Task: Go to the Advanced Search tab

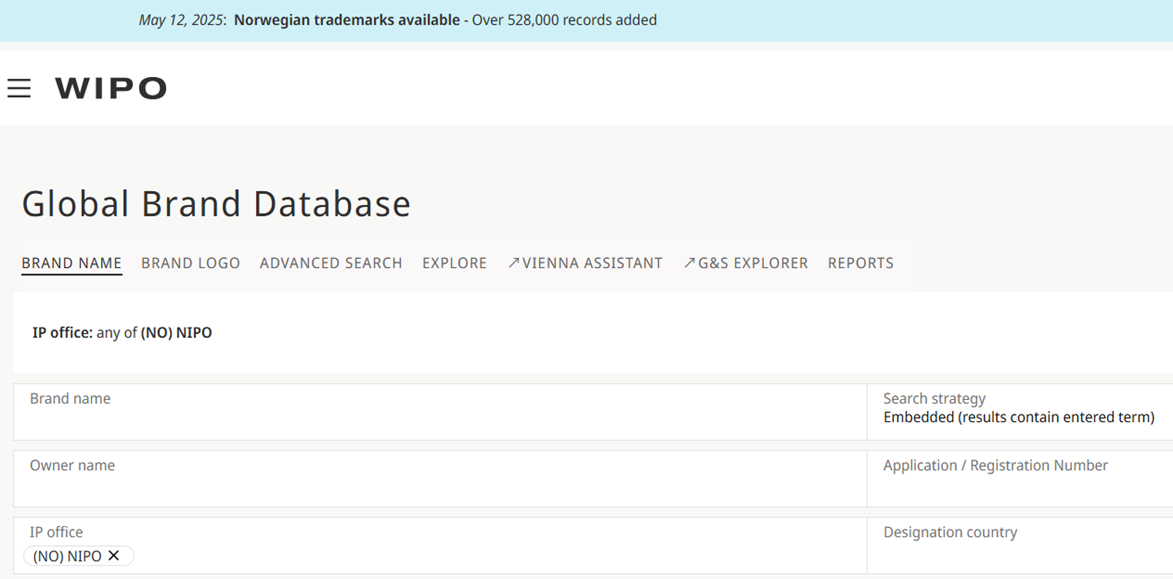Action: (x=331, y=263)
